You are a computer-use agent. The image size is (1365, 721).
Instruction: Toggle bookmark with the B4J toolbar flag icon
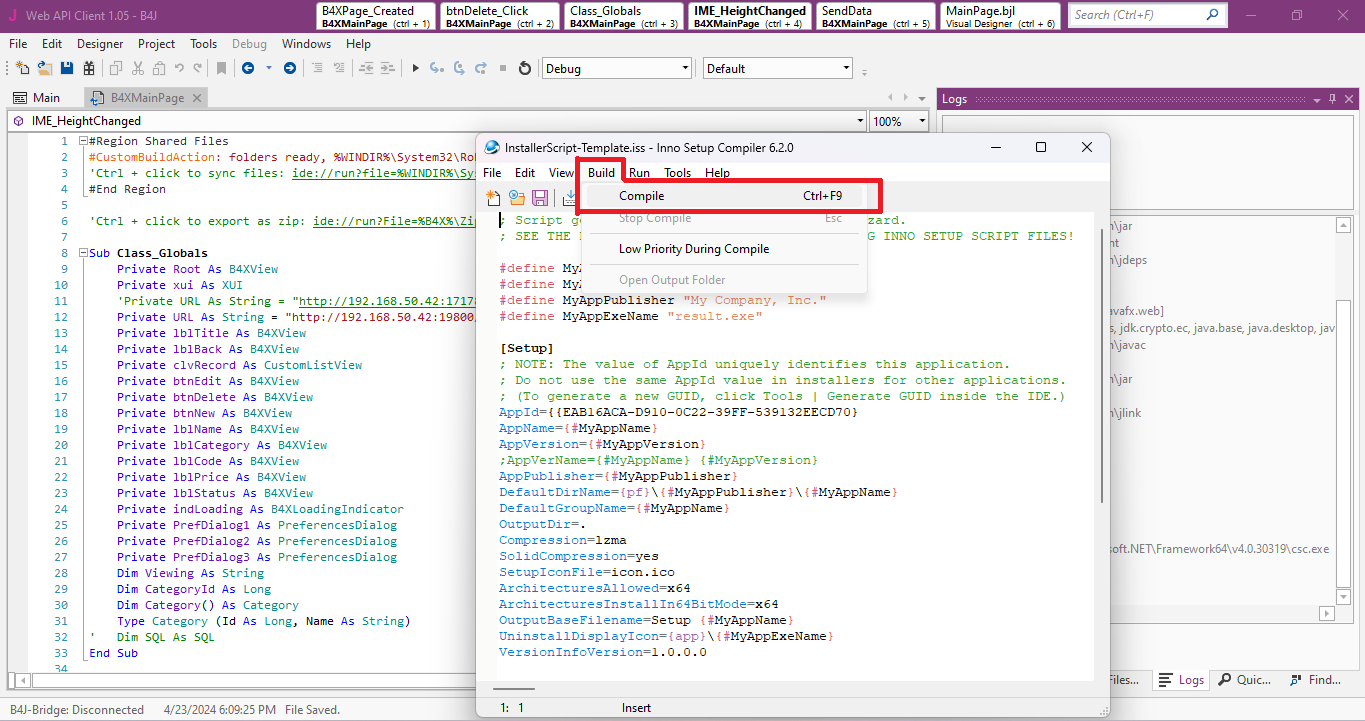221,68
